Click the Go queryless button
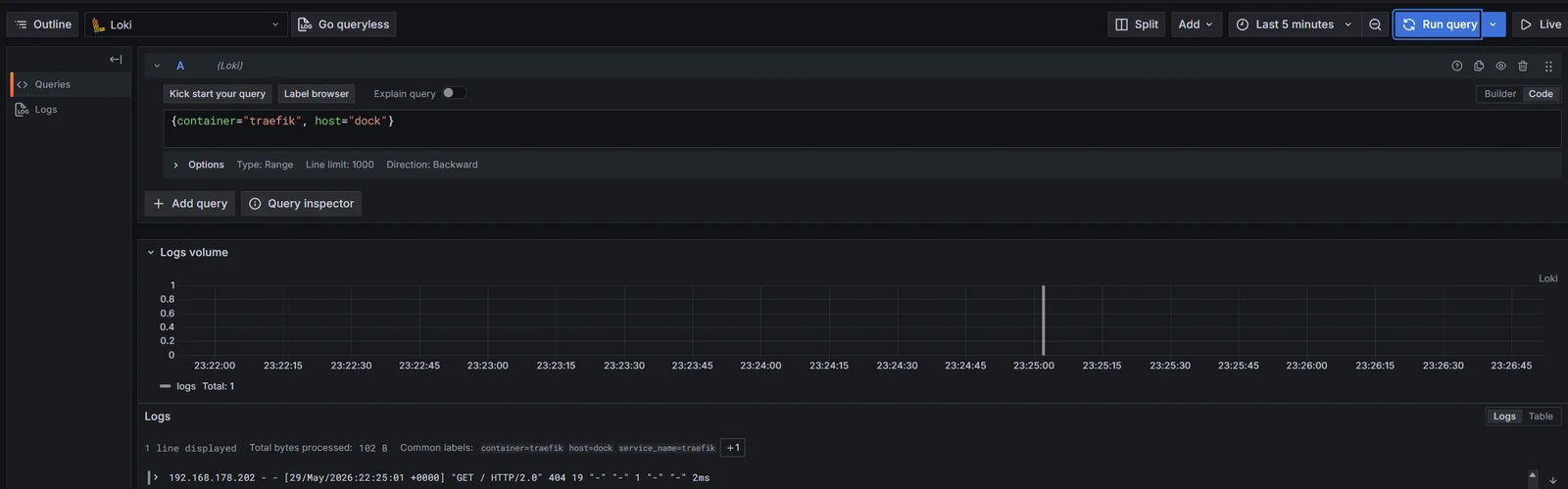 click(x=344, y=24)
